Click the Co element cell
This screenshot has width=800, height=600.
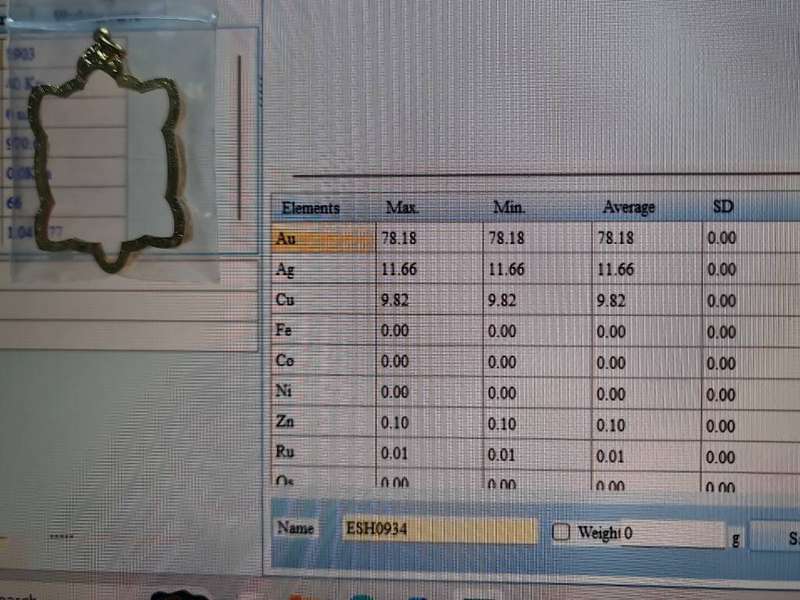(322, 361)
